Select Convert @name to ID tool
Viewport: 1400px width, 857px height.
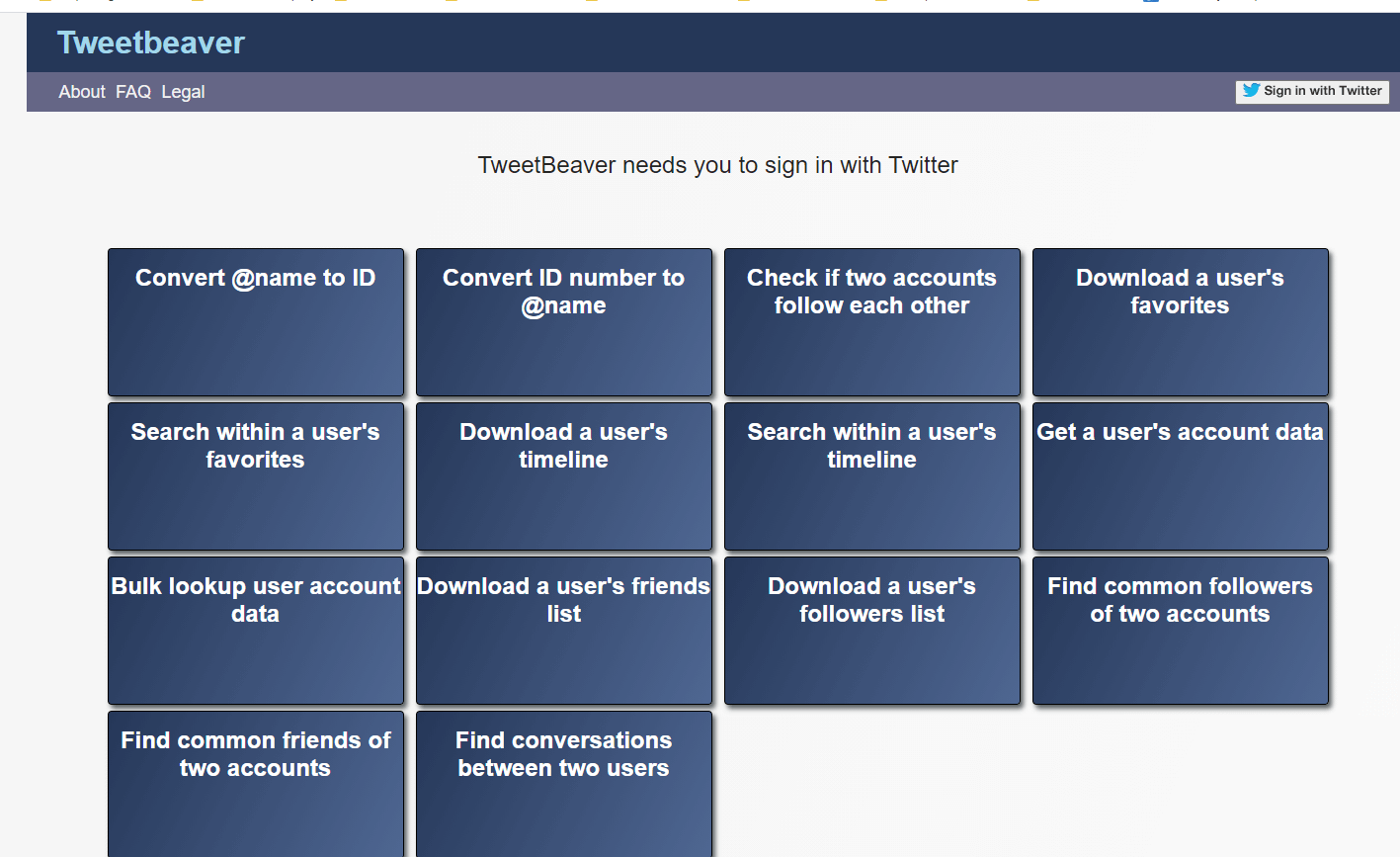coord(256,322)
